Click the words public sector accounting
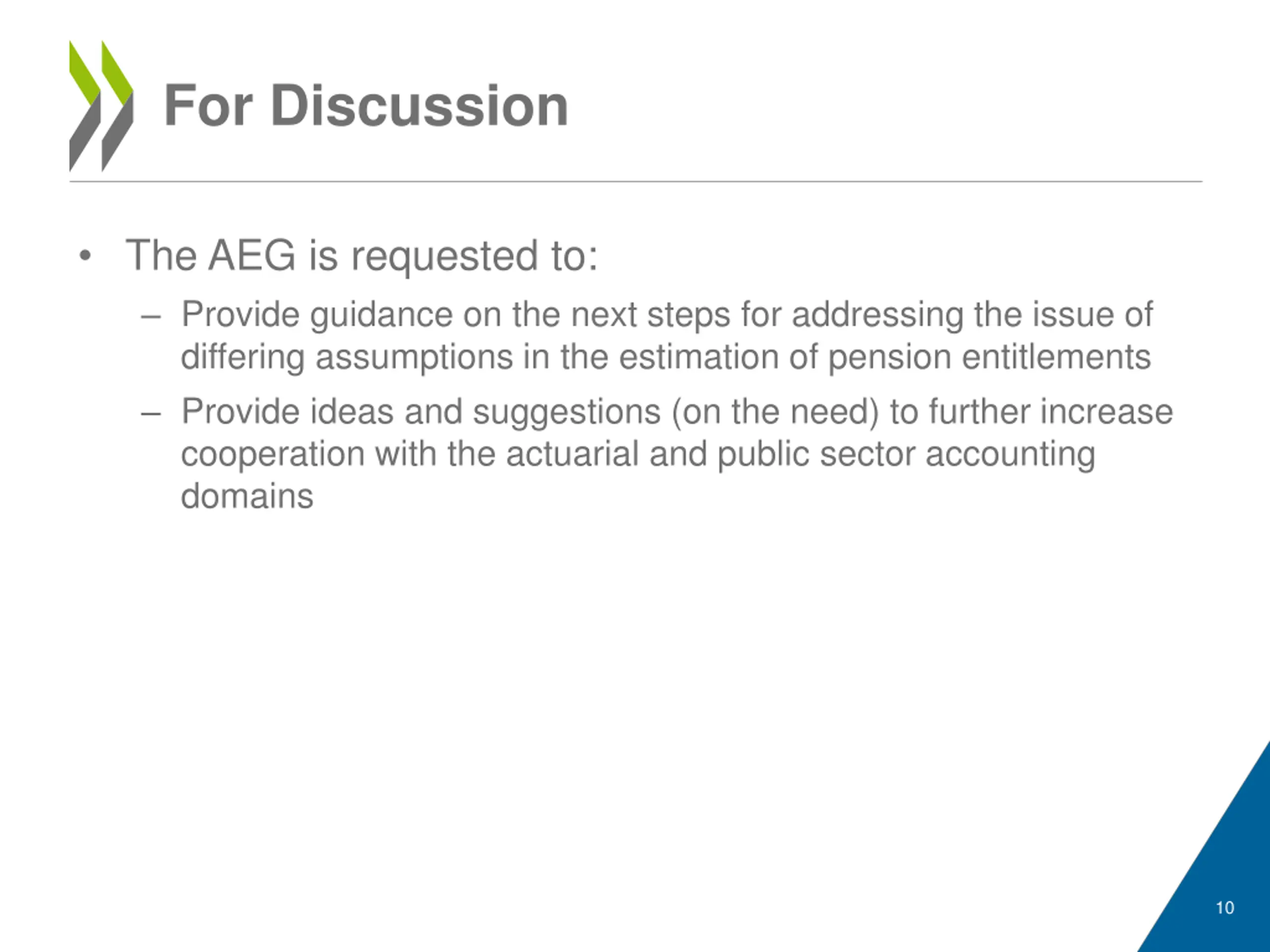The height and width of the screenshot is (952, 1270). 906,455
